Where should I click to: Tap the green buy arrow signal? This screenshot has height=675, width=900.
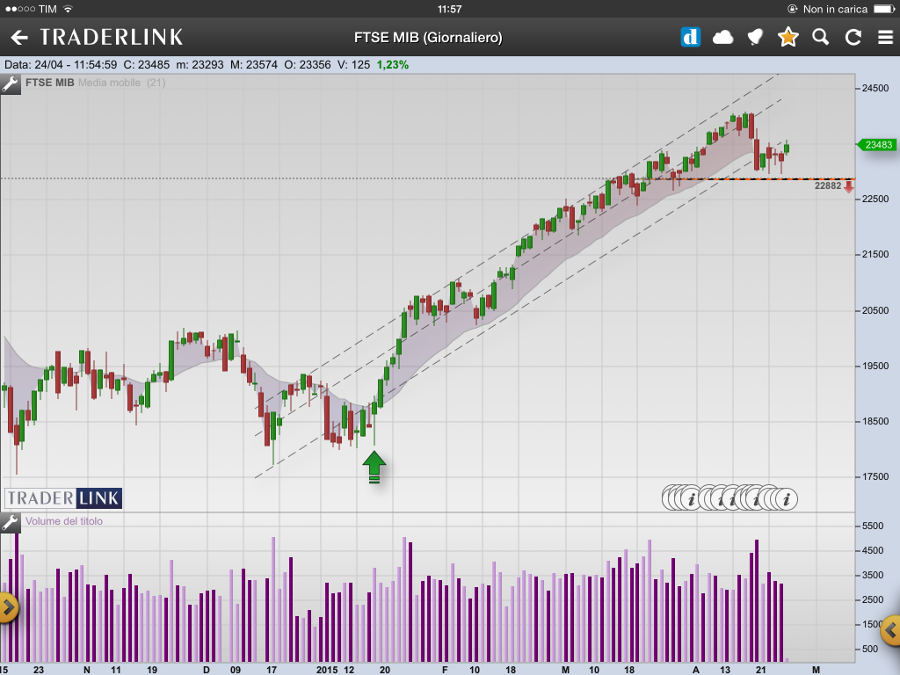coord(374,466)
